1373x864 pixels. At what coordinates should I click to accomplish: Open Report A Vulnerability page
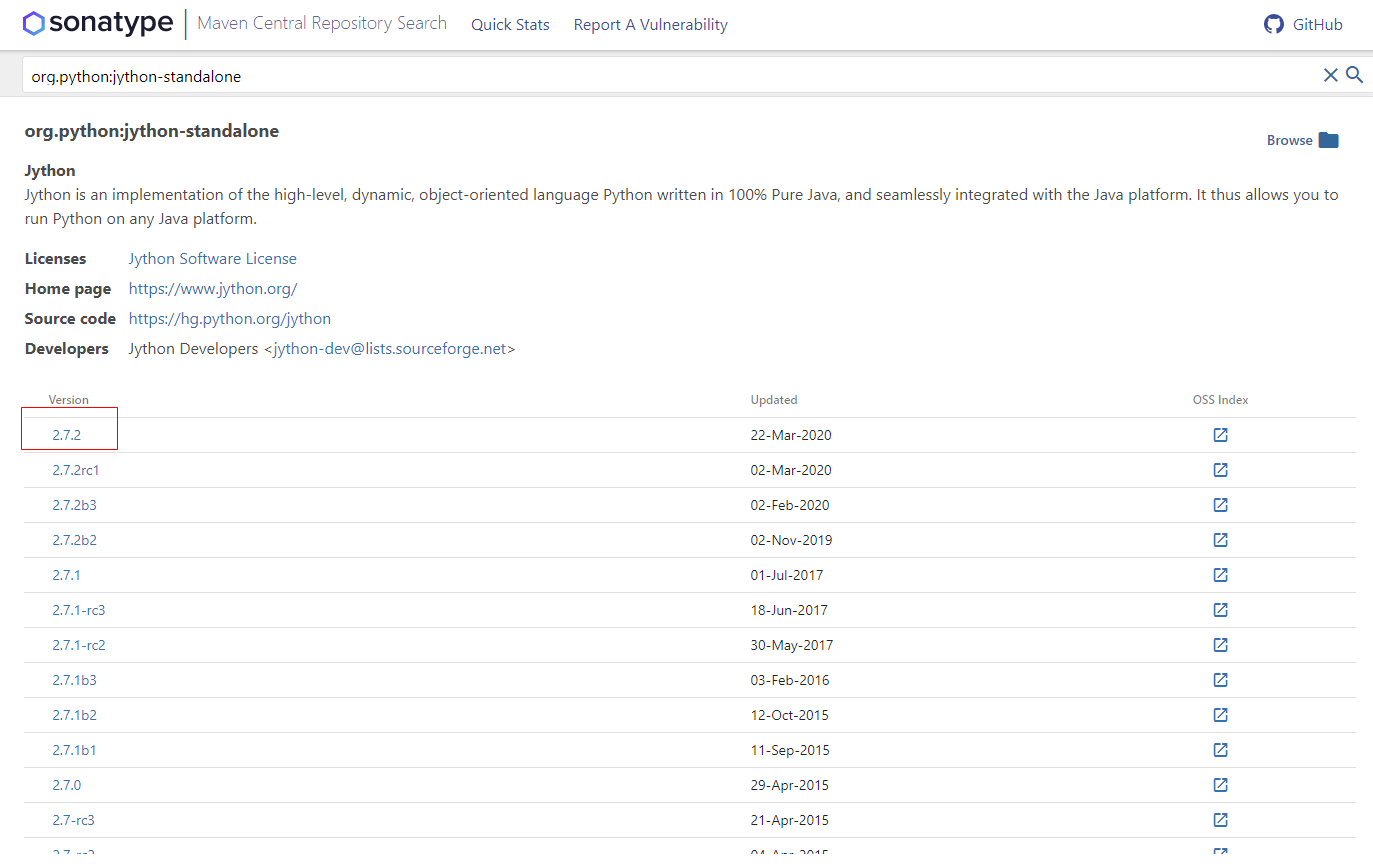point(650,25)
